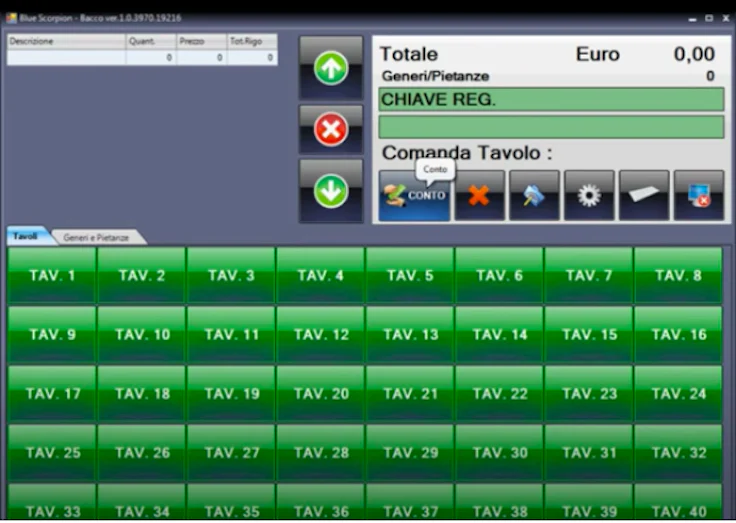Click the white eraser-shaped icon
Image resolution: width=736 pixels, height=523 pixels.
click(x=644, y=195)
